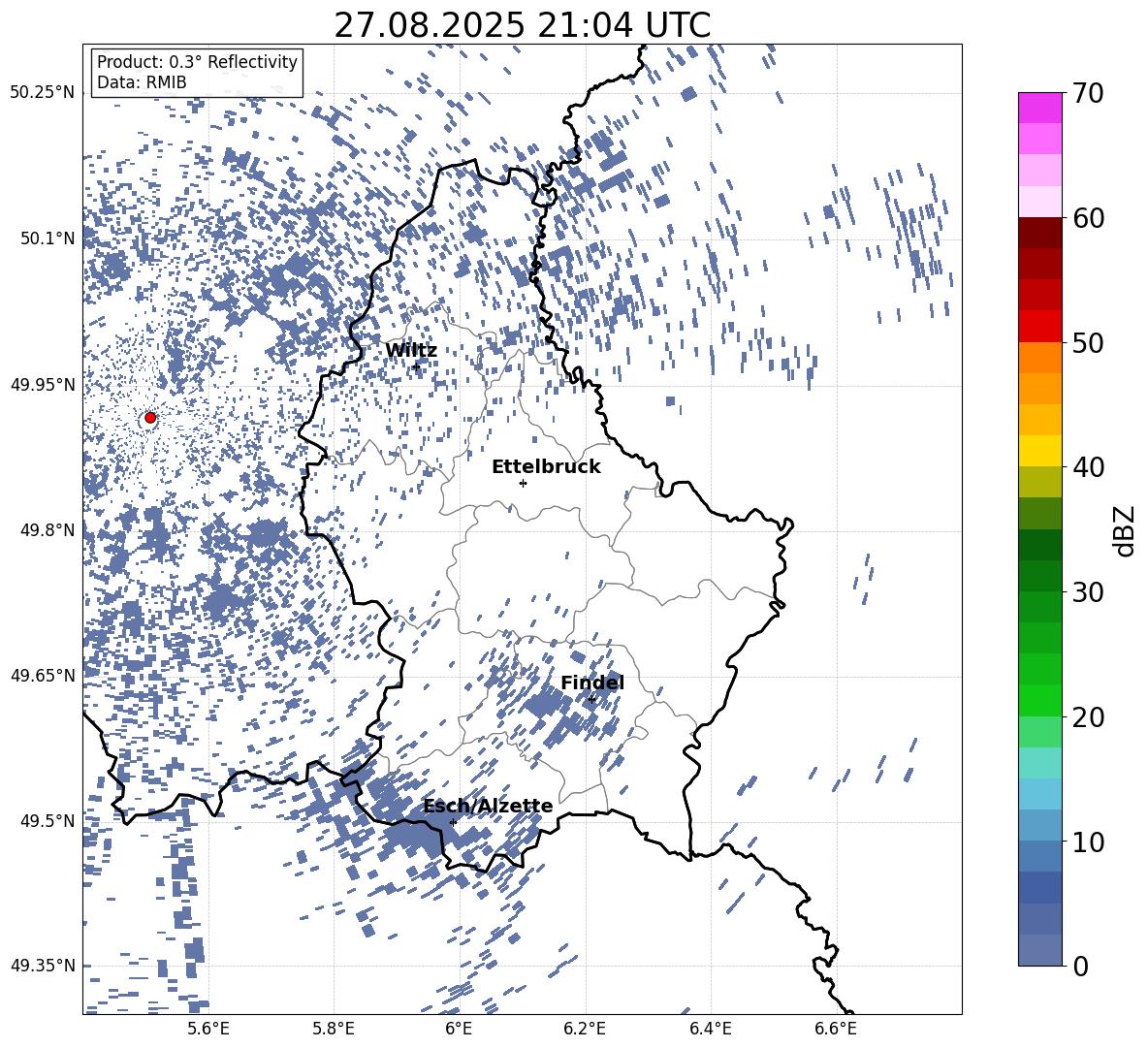Click the orange colorbar segment below 50
Viewport: 1148px width, 1048px height.
click(x=1040, y=358)
